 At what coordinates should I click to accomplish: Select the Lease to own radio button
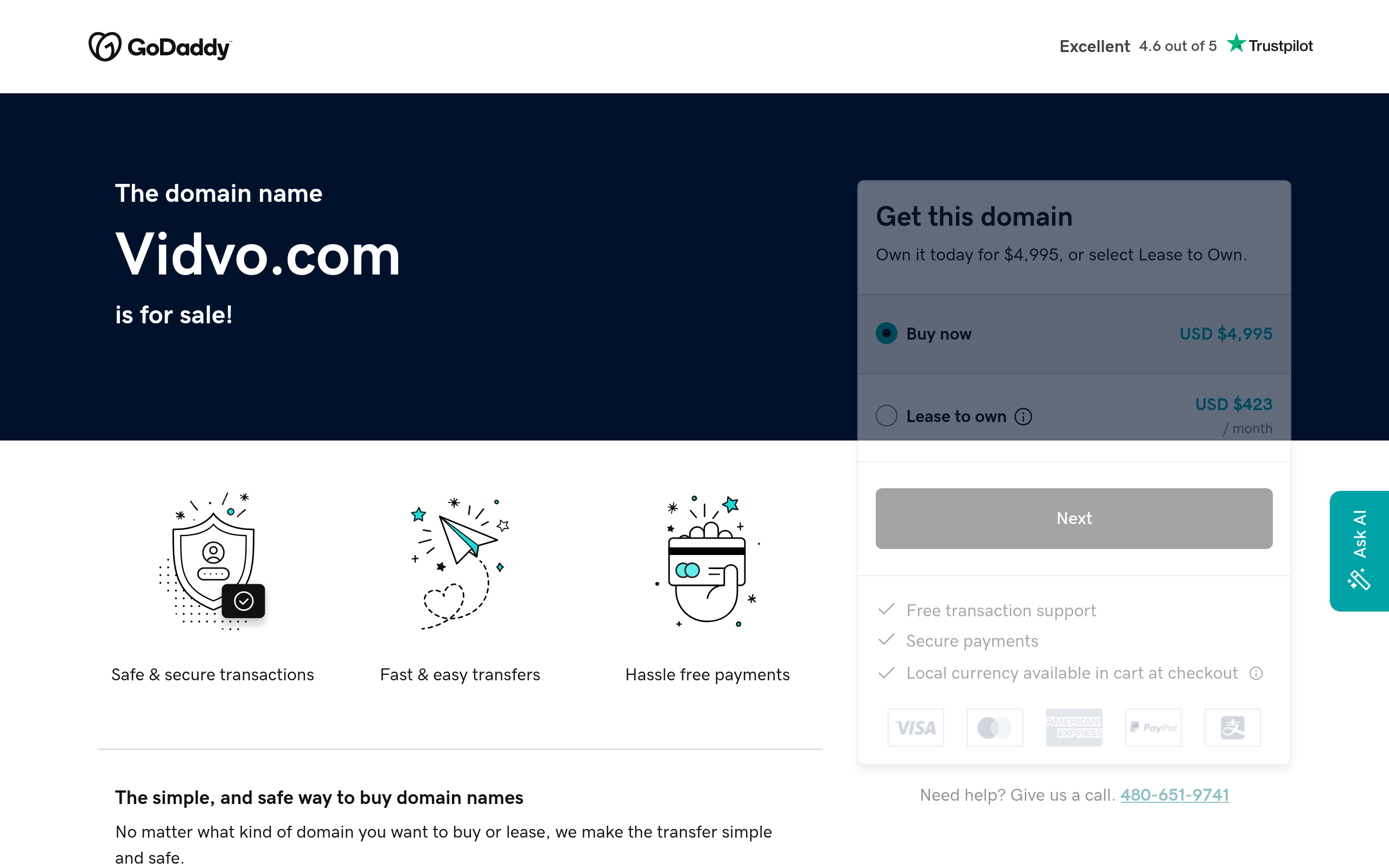pyautogui.click(x=886, y=416)
